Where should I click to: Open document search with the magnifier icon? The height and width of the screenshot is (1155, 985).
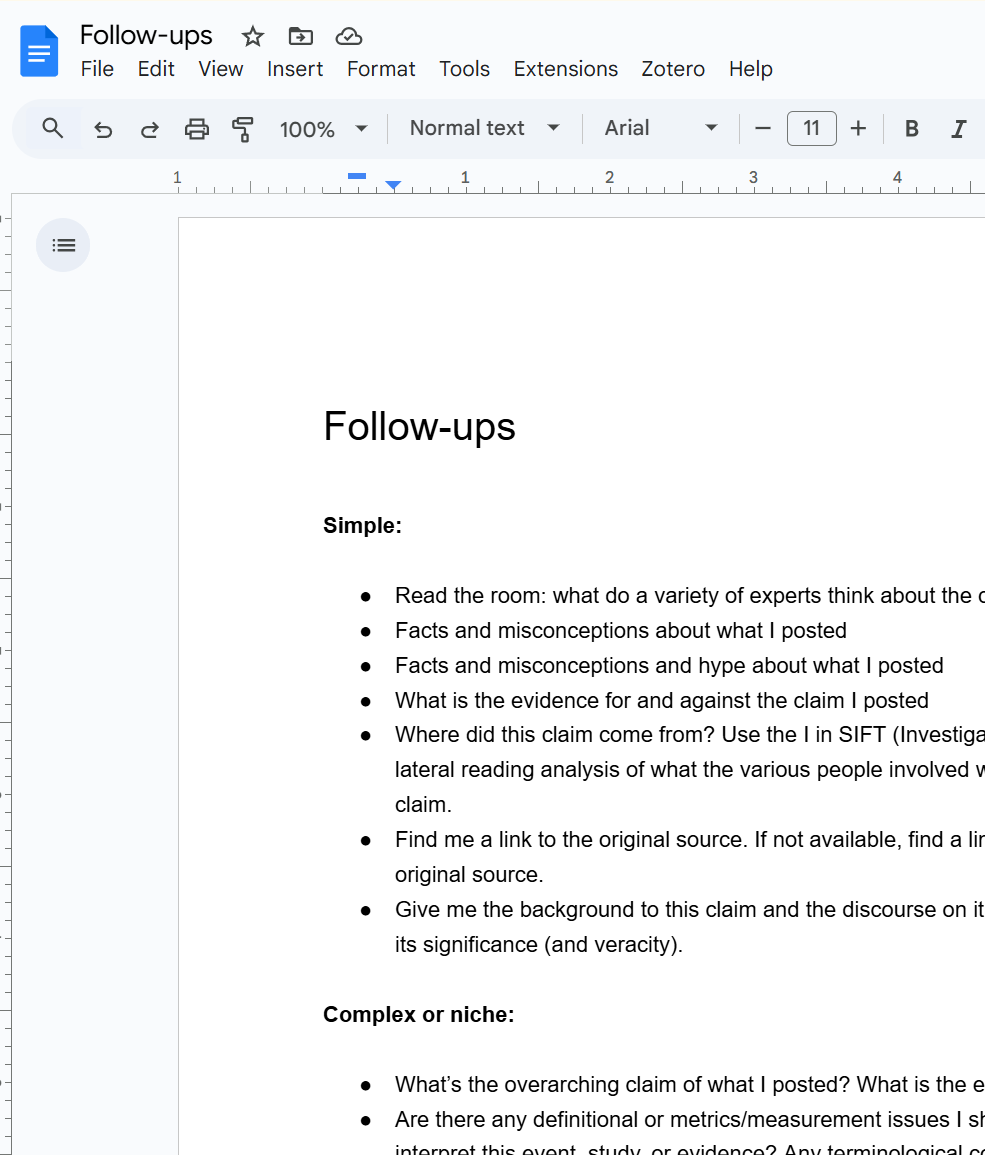click(52, 128)
